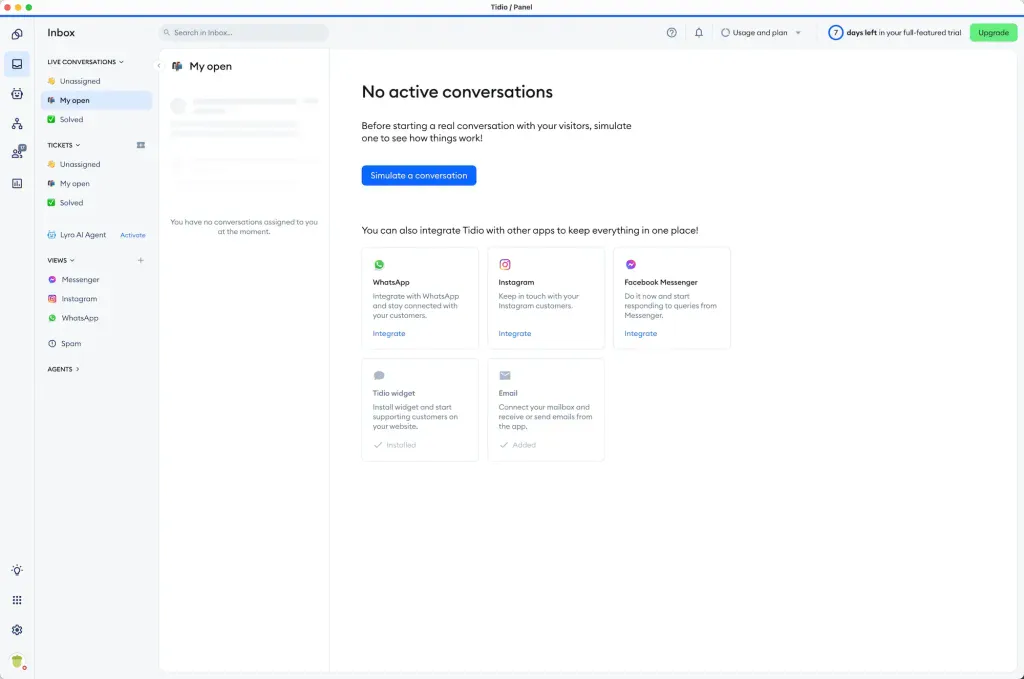Open the top Dashboard icon in left rail
Screen dimensions: 1024x679
pos(17,34)
